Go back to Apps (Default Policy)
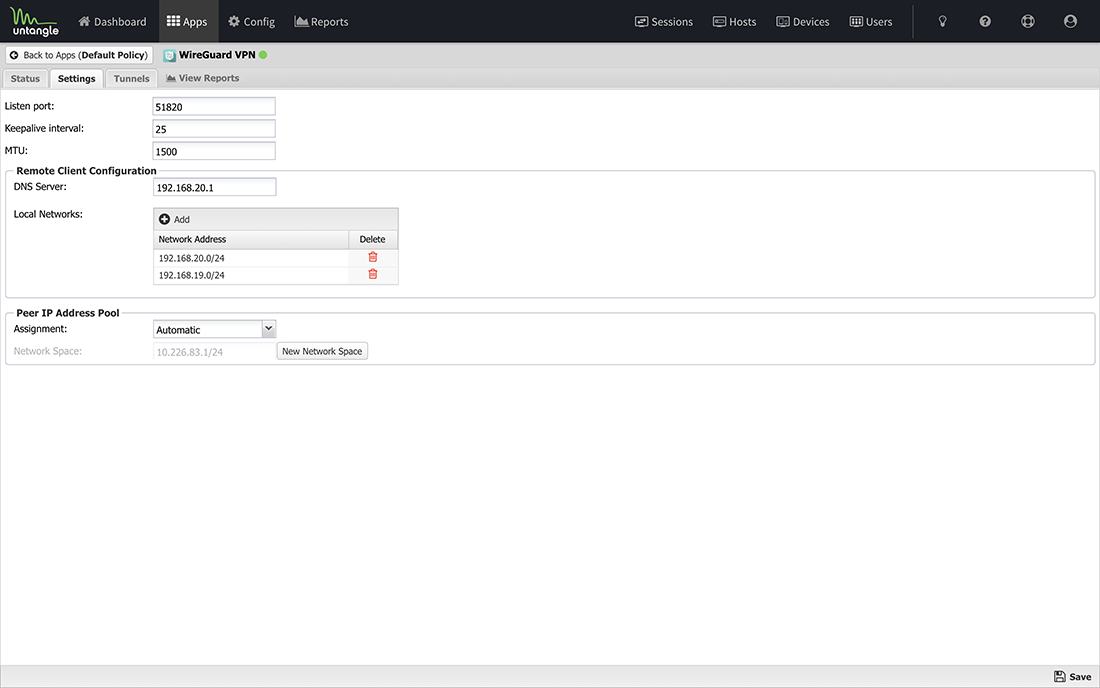The height and width of the screenshot is (688, 1100). pyautogui.click(x=79, y=55)
